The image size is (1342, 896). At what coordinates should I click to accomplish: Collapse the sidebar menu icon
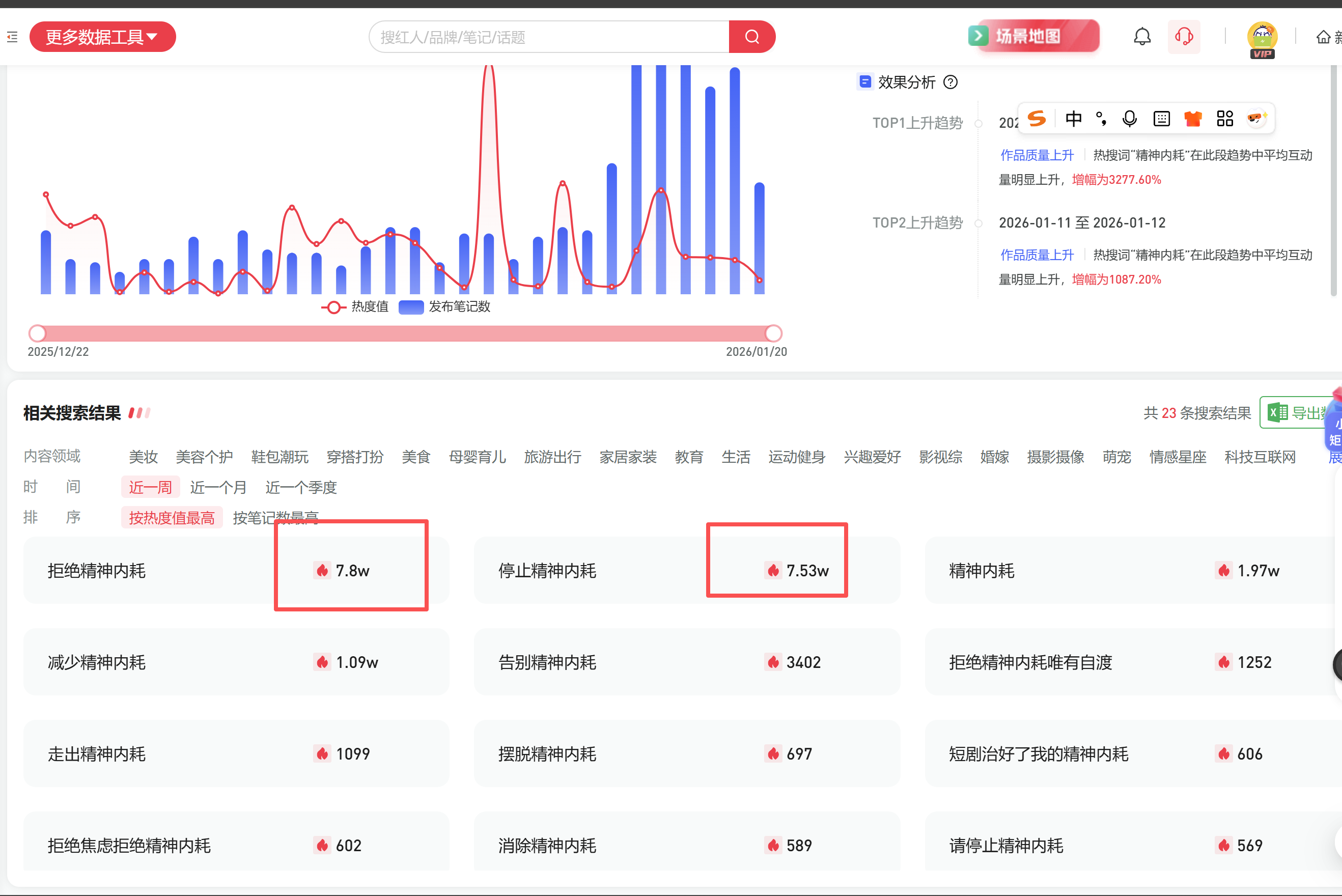(12, 37)
